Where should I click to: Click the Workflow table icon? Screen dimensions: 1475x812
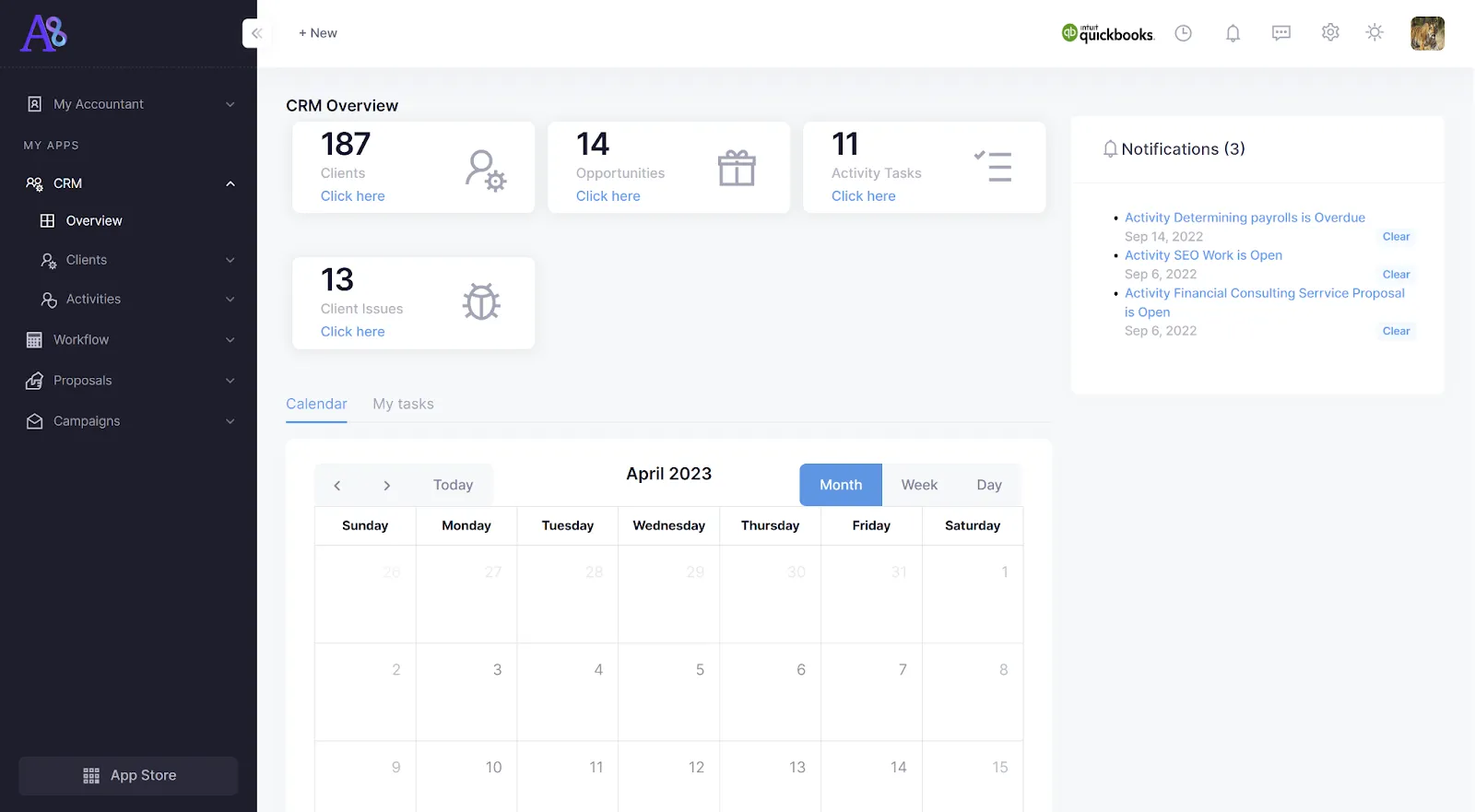coord(34,340)
